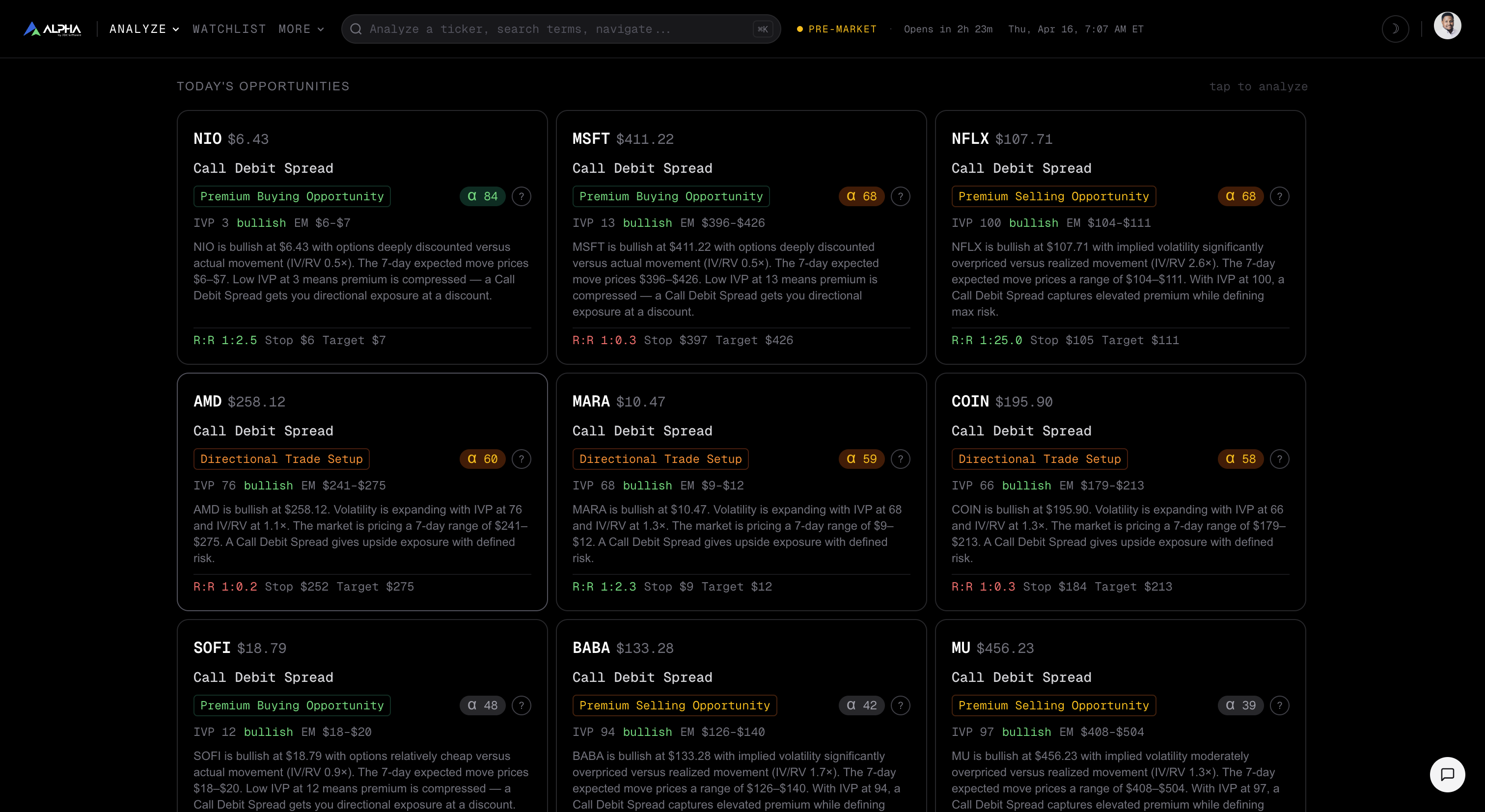The width and height of the screenshot is (1485, 812).
Task: Click the tap to analyze link
Action: (1259, 86)
